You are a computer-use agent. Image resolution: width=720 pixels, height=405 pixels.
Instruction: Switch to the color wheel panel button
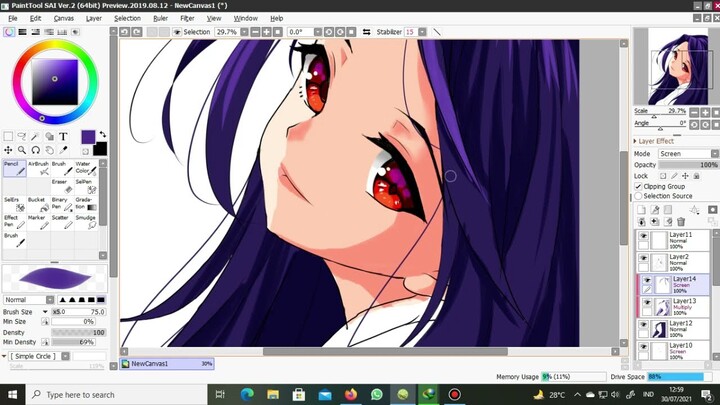[x=9, y=32]
